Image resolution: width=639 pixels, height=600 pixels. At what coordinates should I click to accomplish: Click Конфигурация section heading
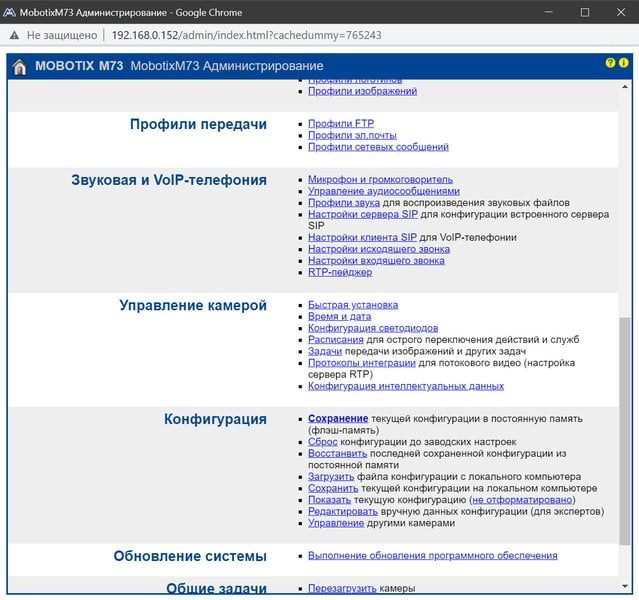click(x=215, y=419)
